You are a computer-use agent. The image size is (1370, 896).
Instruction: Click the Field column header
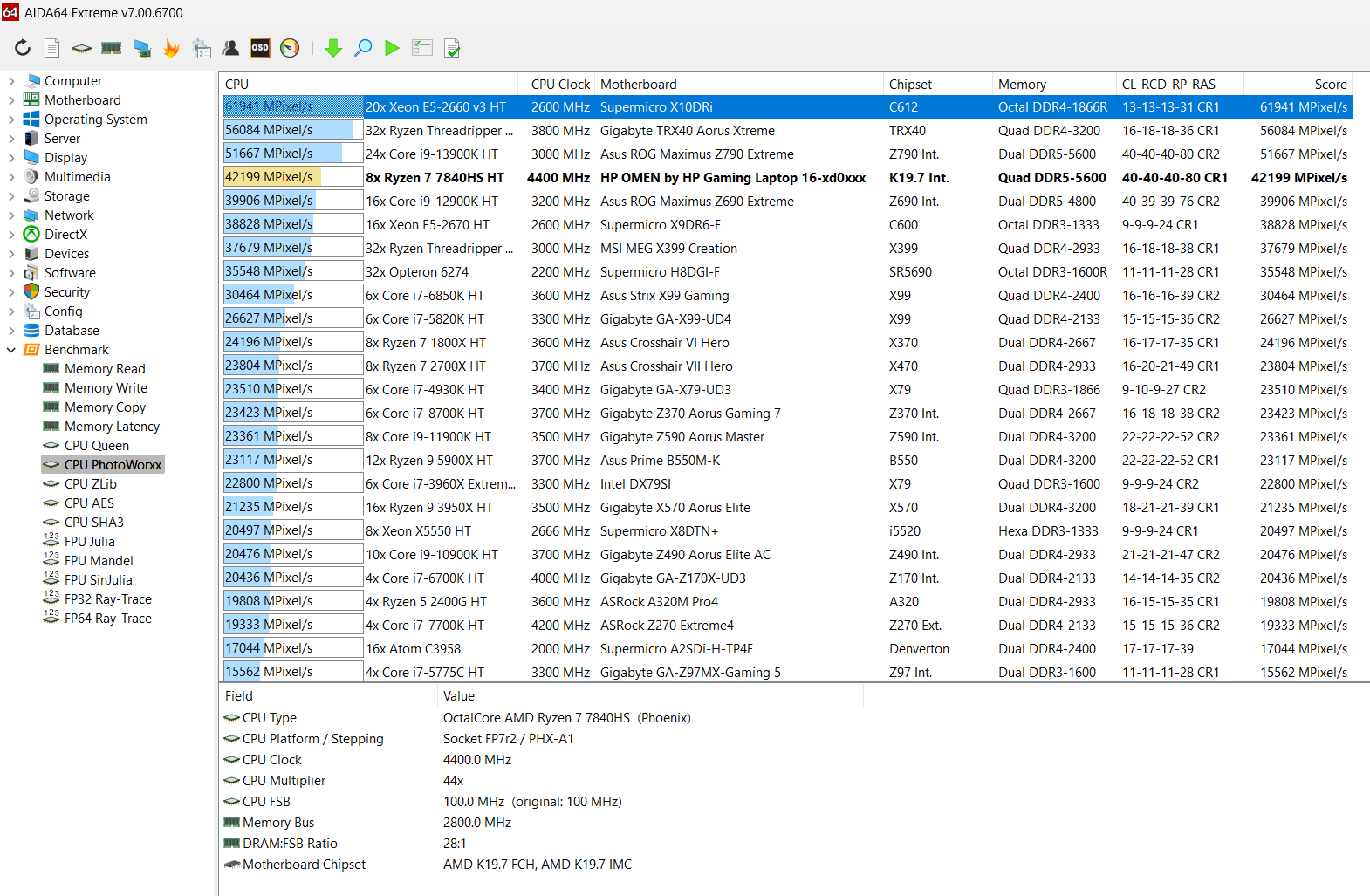click(328, 696)
